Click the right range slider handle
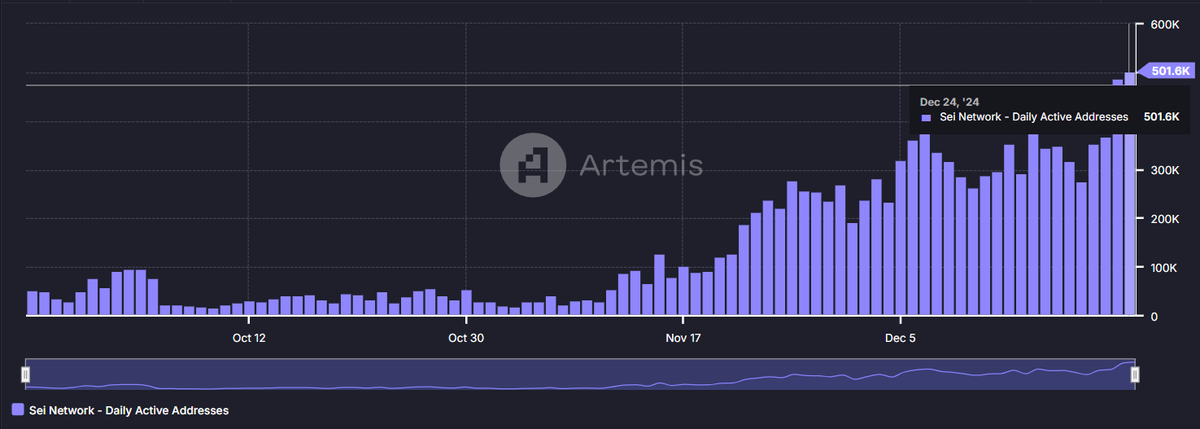 click(x=1135, y=375)
